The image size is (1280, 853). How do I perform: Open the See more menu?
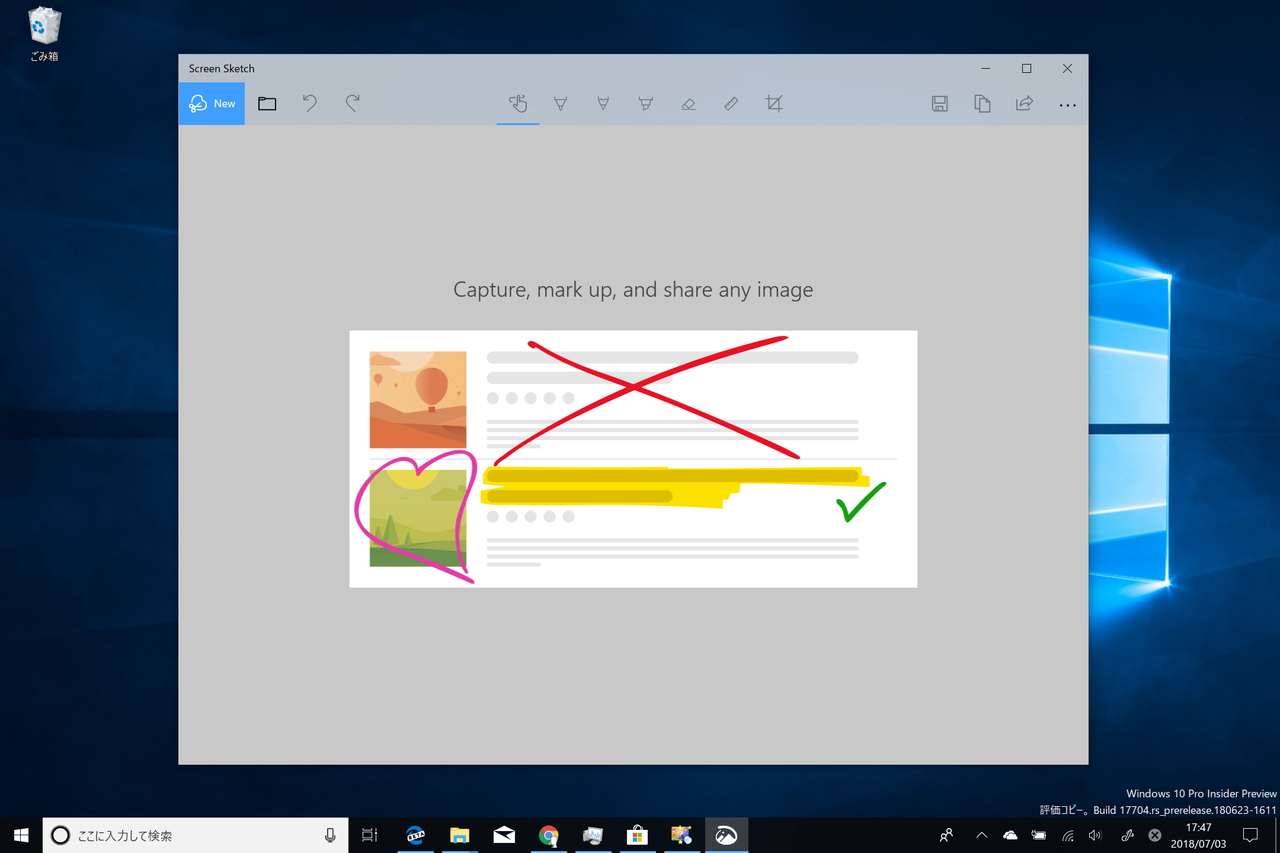click(x=1067, y=103)
